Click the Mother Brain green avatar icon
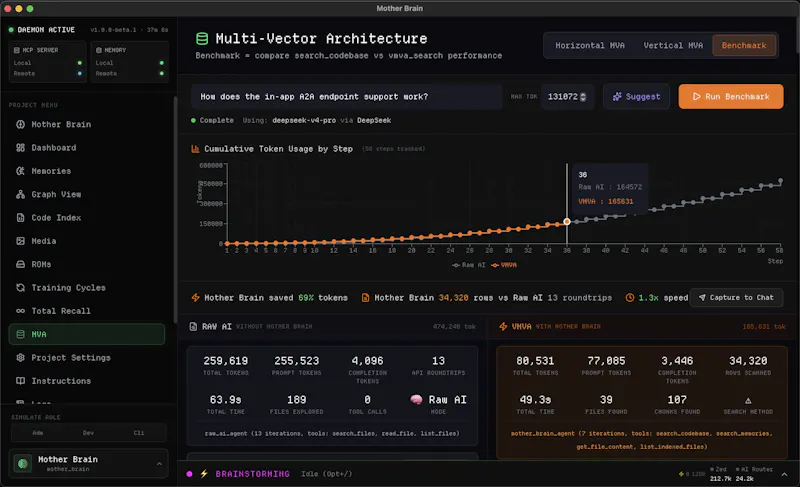This screenshot has height=487, width=800. tap(22, 464)
